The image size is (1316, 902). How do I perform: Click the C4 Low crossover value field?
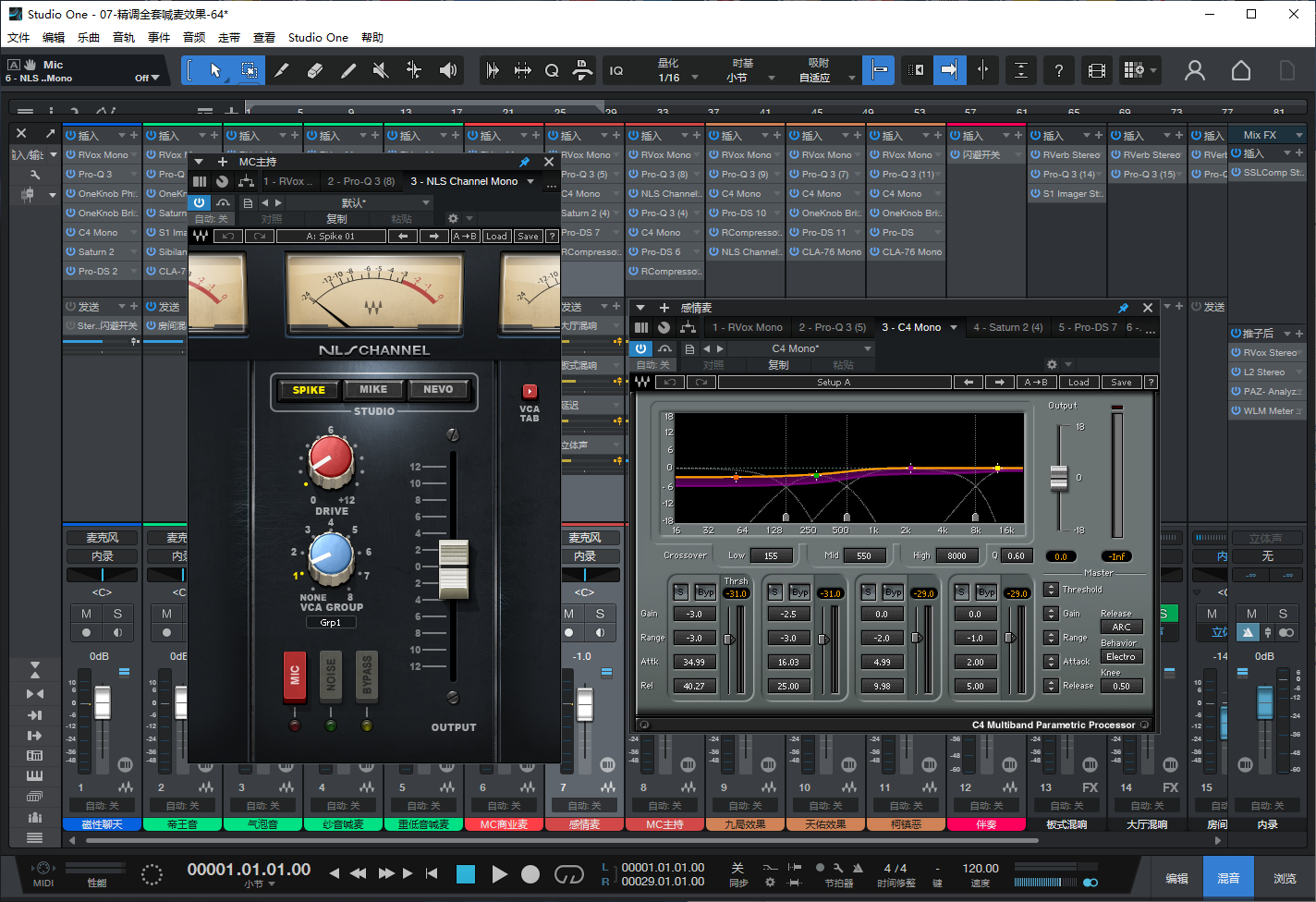point(771,555)
